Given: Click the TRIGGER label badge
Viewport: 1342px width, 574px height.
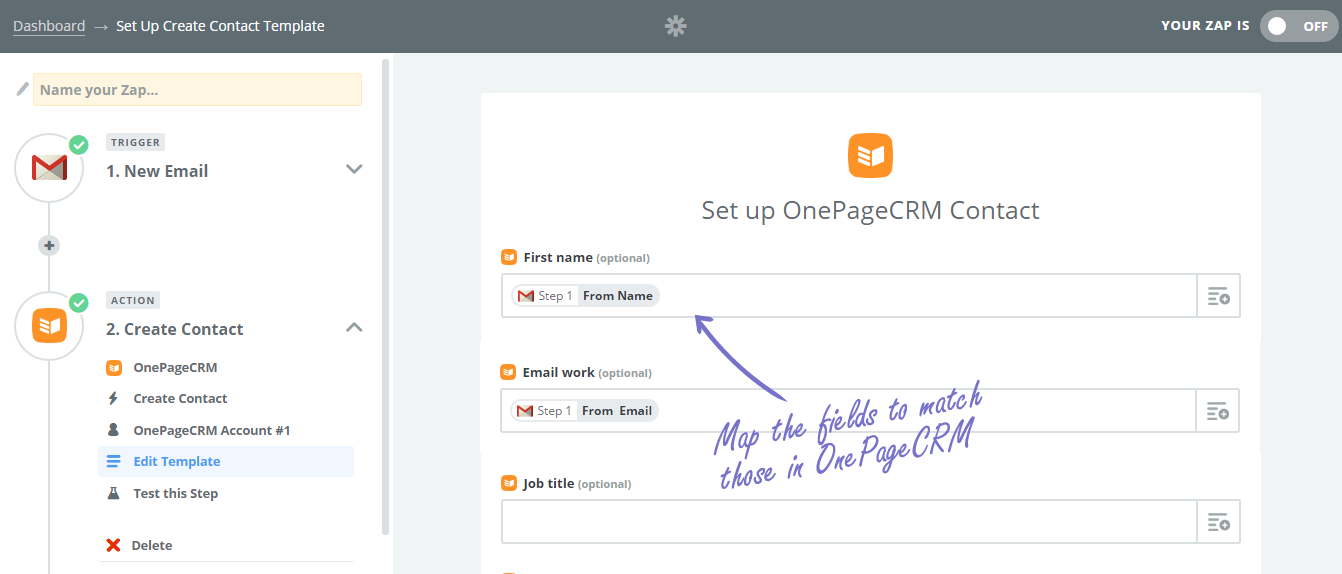Looking at the screenshot, I should (135, 142).
